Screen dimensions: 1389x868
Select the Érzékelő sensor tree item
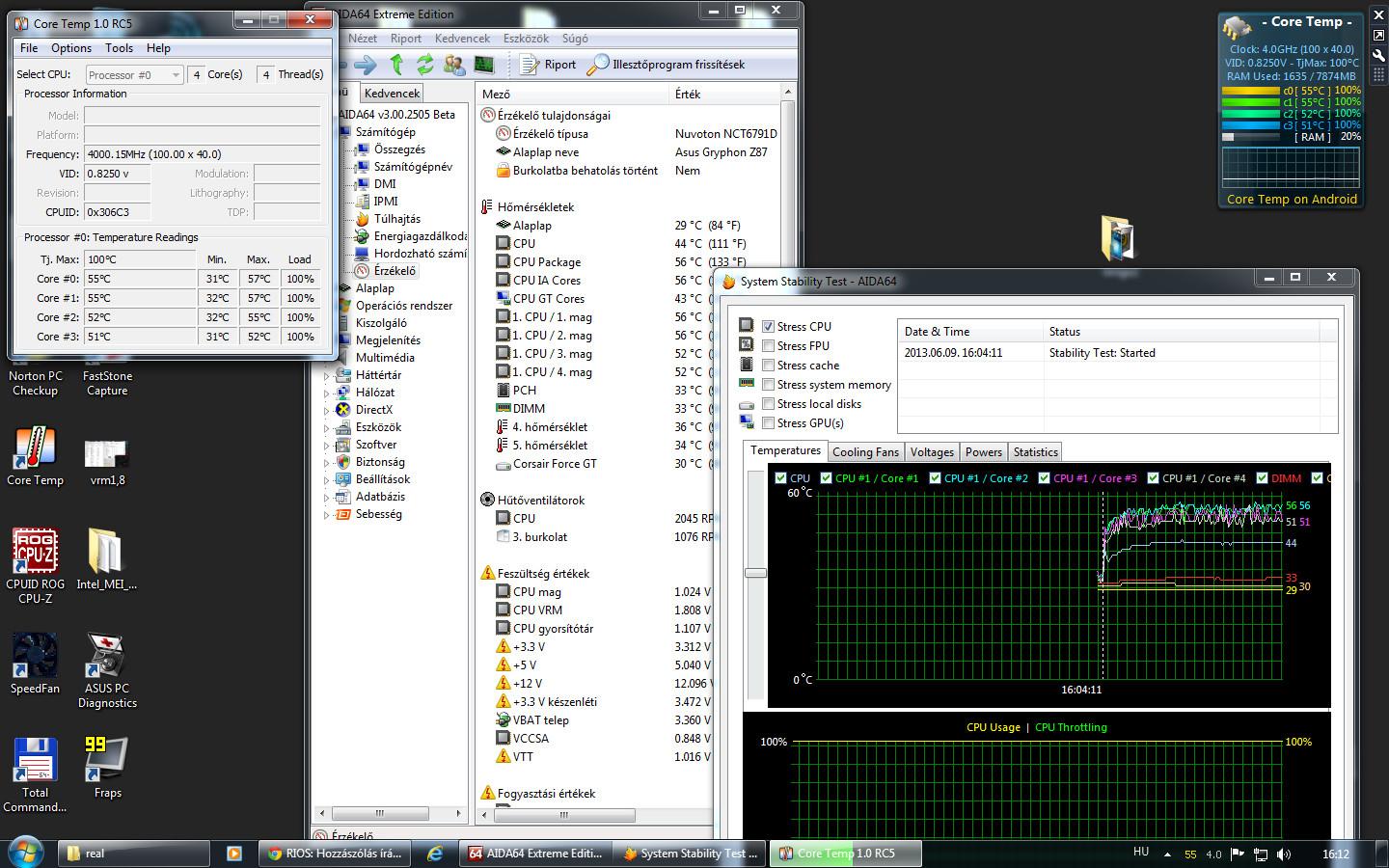point(395,271)
